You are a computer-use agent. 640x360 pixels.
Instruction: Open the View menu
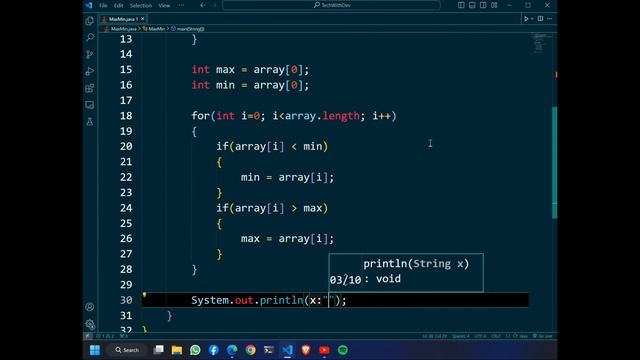coord(164,5)
